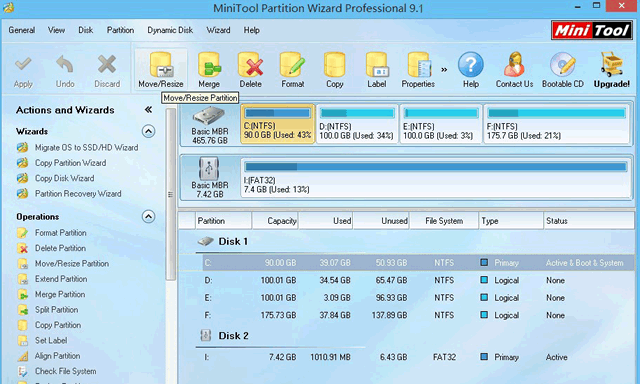Collapse the Operations section

148,216
